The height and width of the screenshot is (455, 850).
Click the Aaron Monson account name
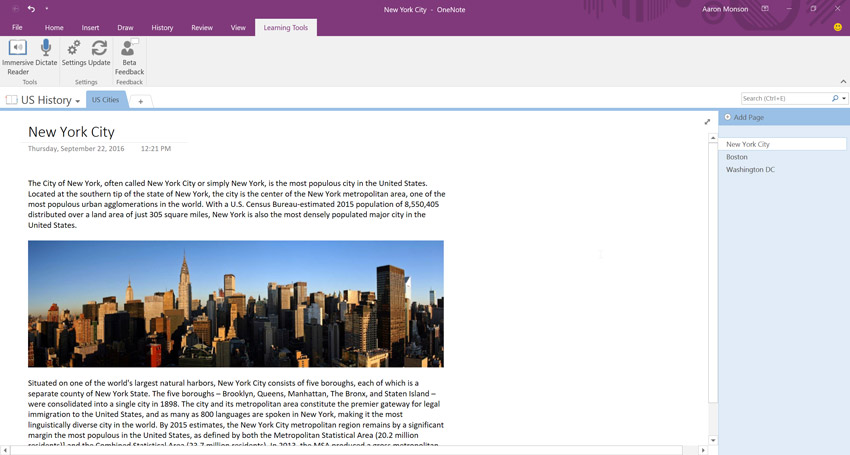coord(725,9)
